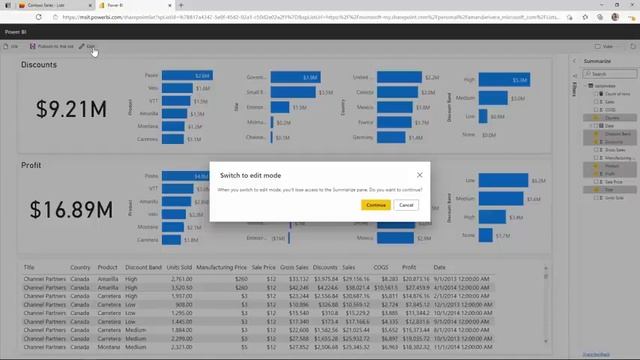Click the Power BI header title
The height and width of the screenshot is (360, 640).
pyautogui.click(x=16, y=32)
